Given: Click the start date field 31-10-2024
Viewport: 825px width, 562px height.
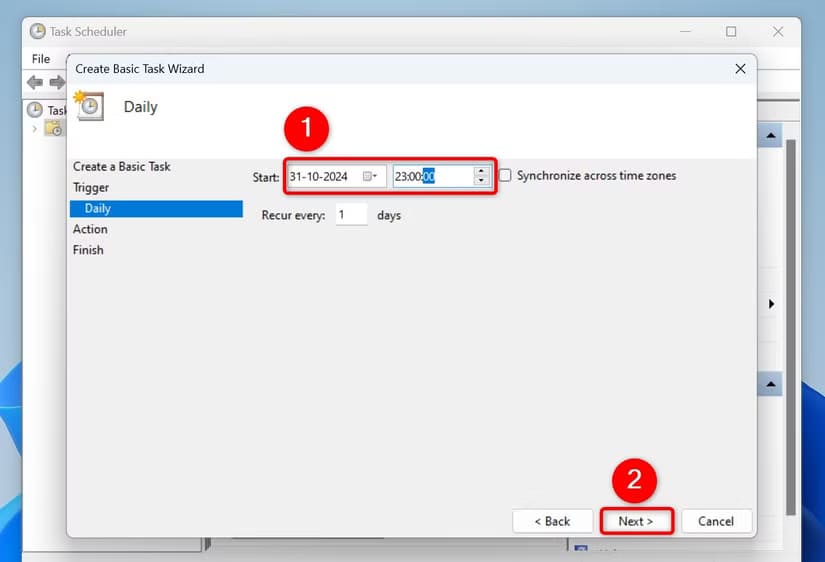Looking at the screenshot, I should (337, 176).
